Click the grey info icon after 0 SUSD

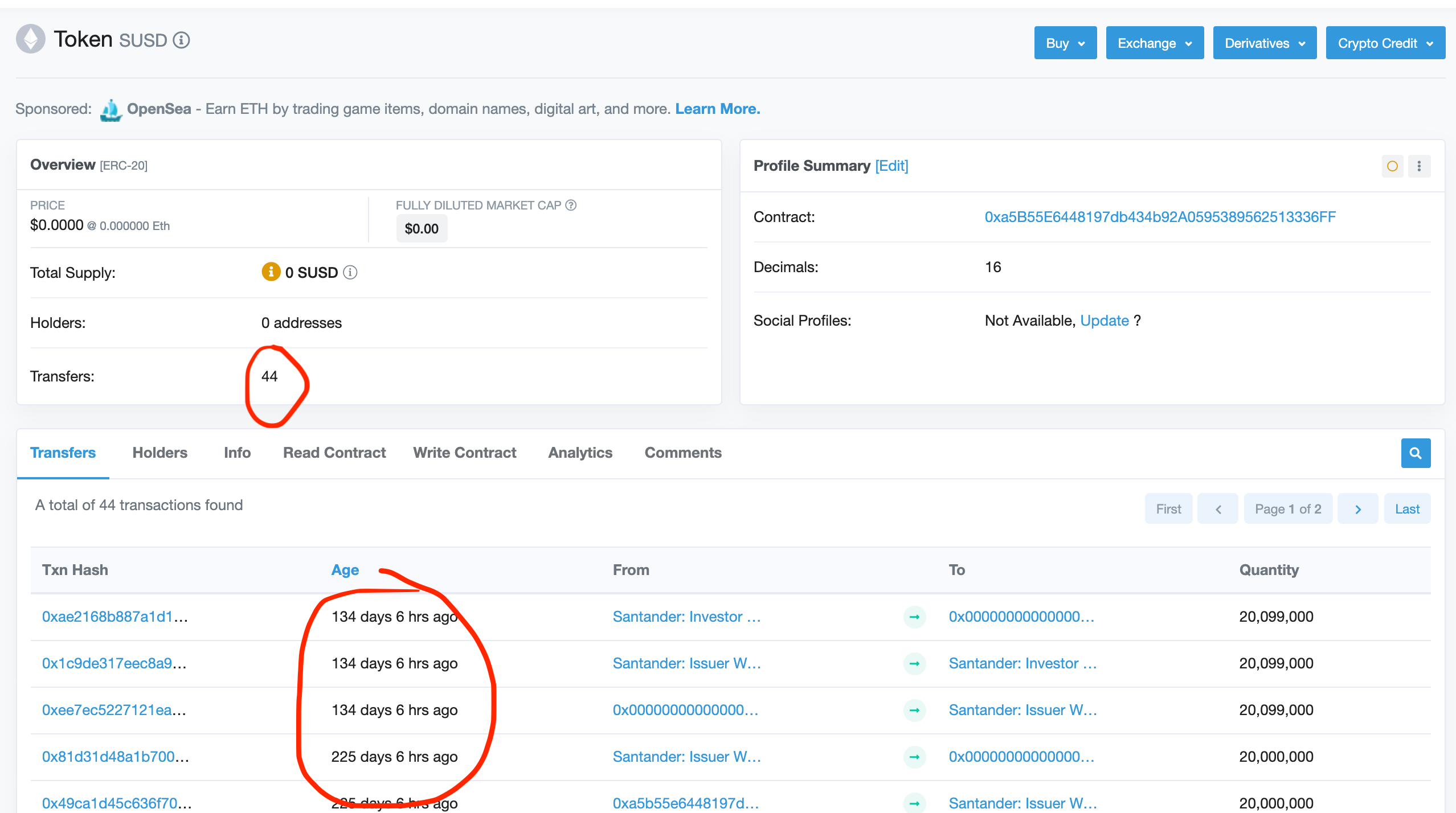pyautogui.click(x=350, y=273)
